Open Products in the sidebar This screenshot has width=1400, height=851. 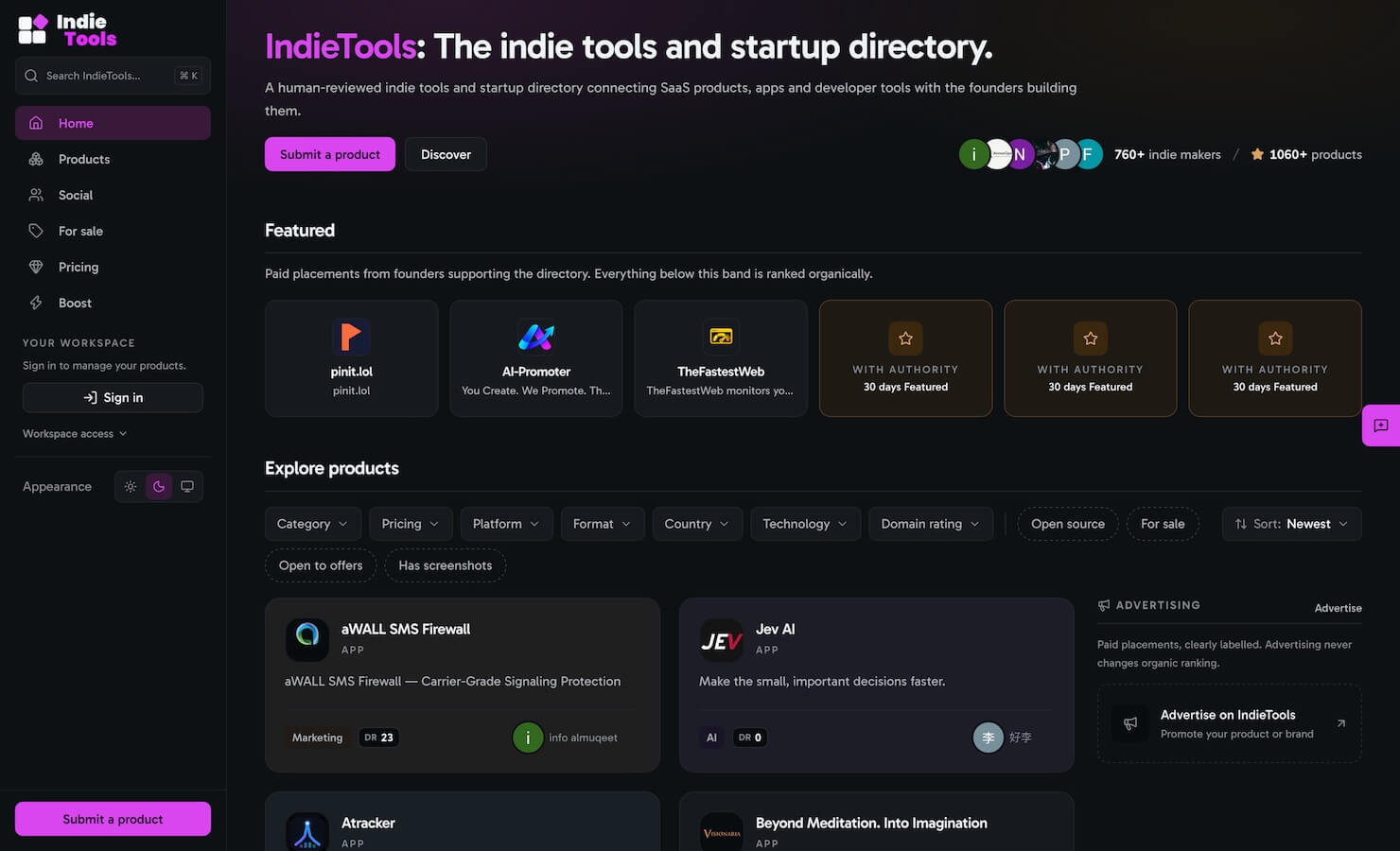[113, 159]
